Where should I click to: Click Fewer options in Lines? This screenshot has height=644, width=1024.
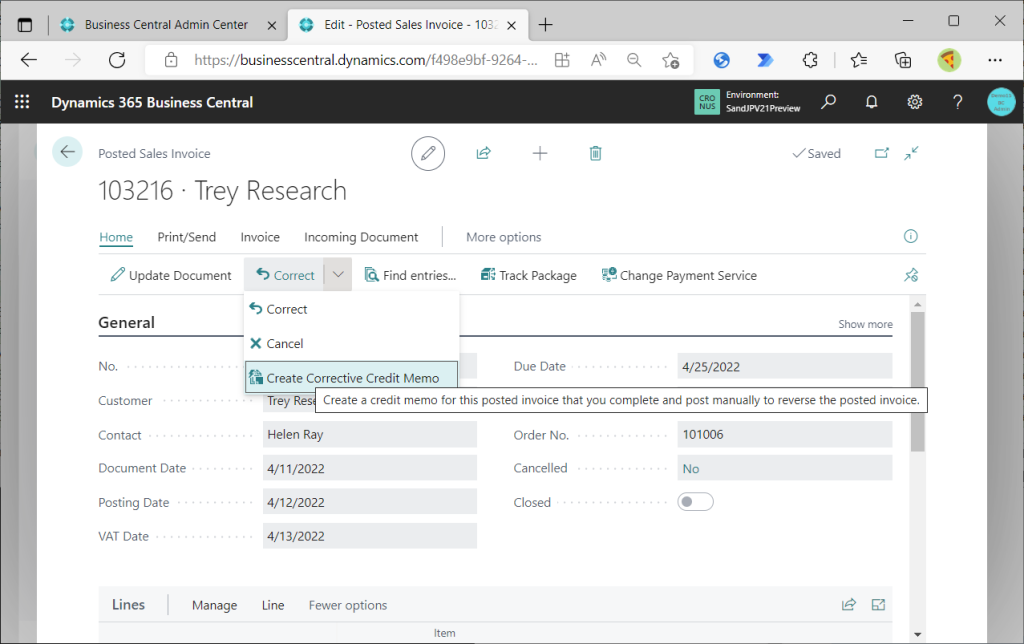click(x=347, y=605)
